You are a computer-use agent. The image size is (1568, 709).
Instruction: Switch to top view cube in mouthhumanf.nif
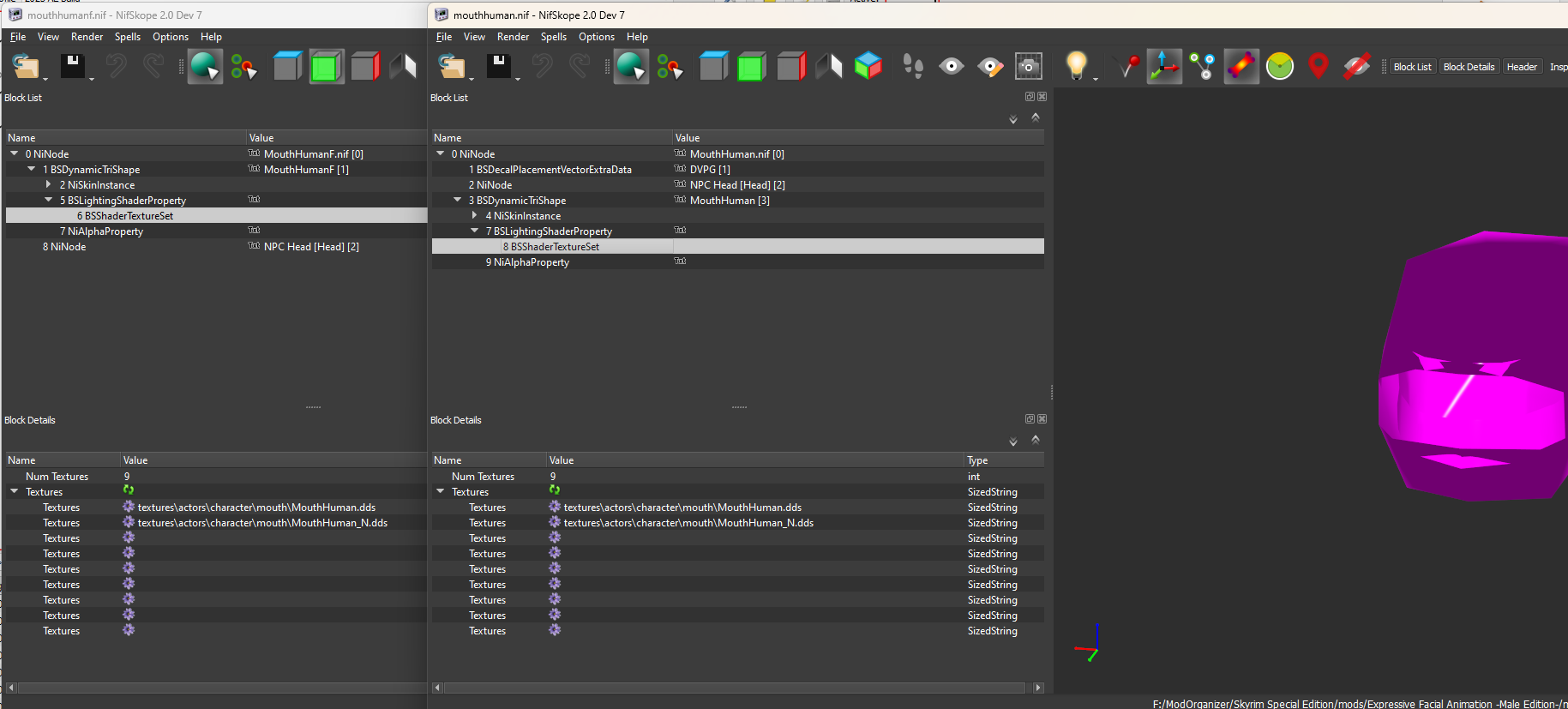point(287,66)
